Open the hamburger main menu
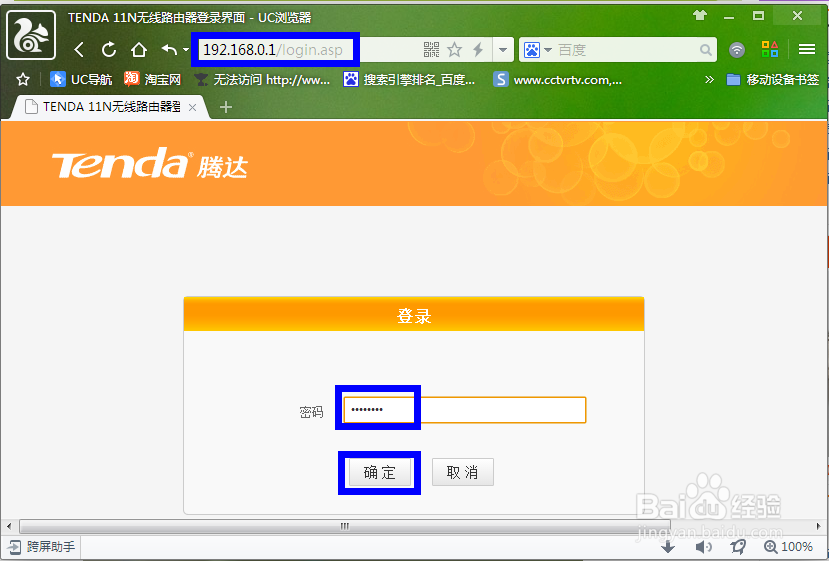The image size is (829, 561). click(x=807, y=49)
